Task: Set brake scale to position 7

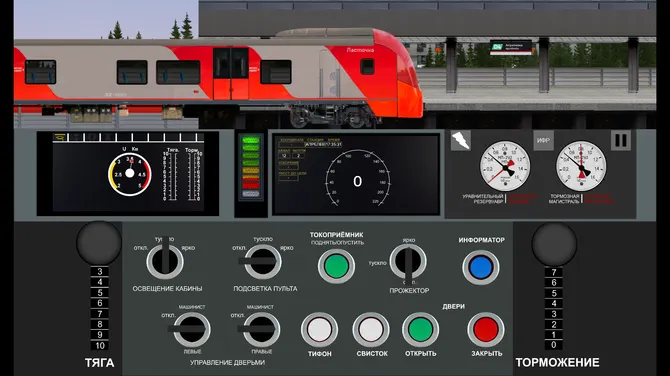Action: click(x=554, y=272)
